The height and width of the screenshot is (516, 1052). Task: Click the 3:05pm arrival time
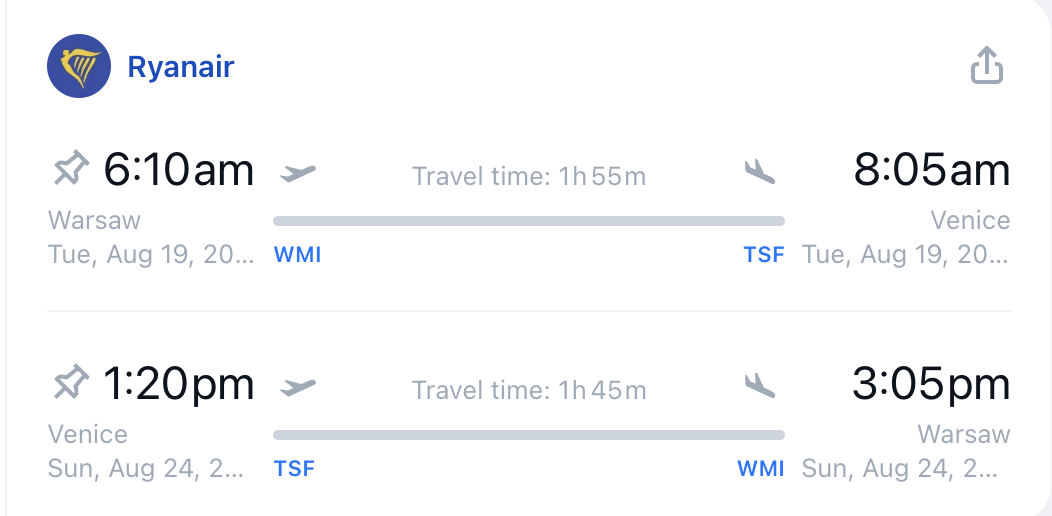[932, 384]
